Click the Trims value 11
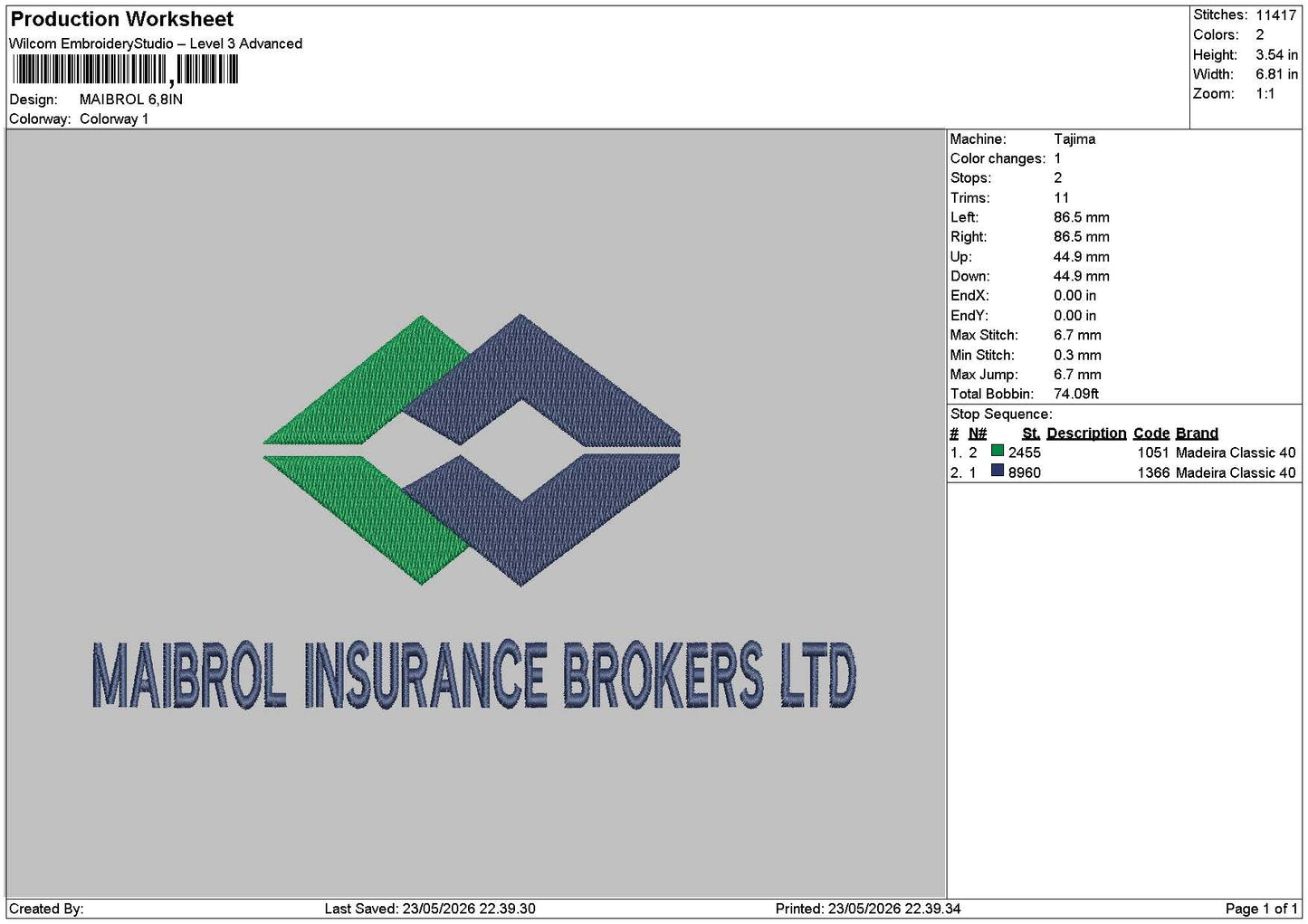Screen dimensions: 1308x924 pyautogui.click(x=1061, y=198)
